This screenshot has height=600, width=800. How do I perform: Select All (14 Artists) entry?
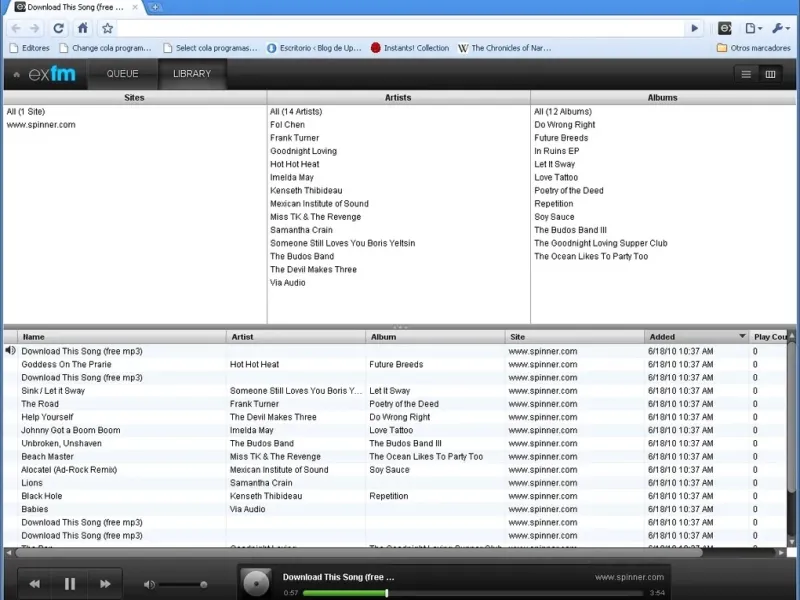296,111
